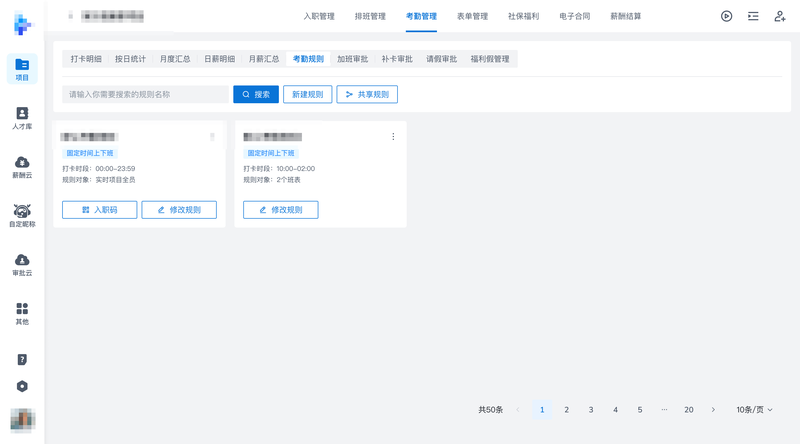The height and width of the screenshot is (444, 800).
Task: Click the help question-mark icon
Action: coord(22,359)
